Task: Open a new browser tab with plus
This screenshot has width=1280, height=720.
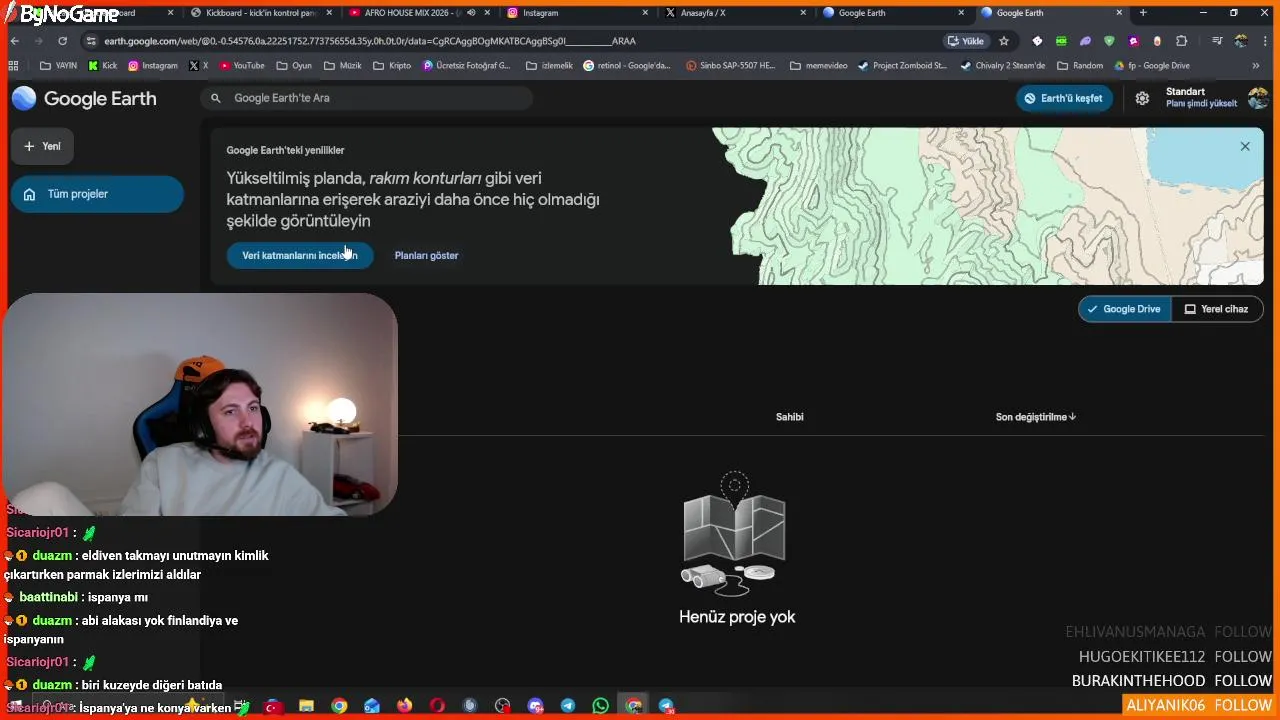Action: point(1143,13)
